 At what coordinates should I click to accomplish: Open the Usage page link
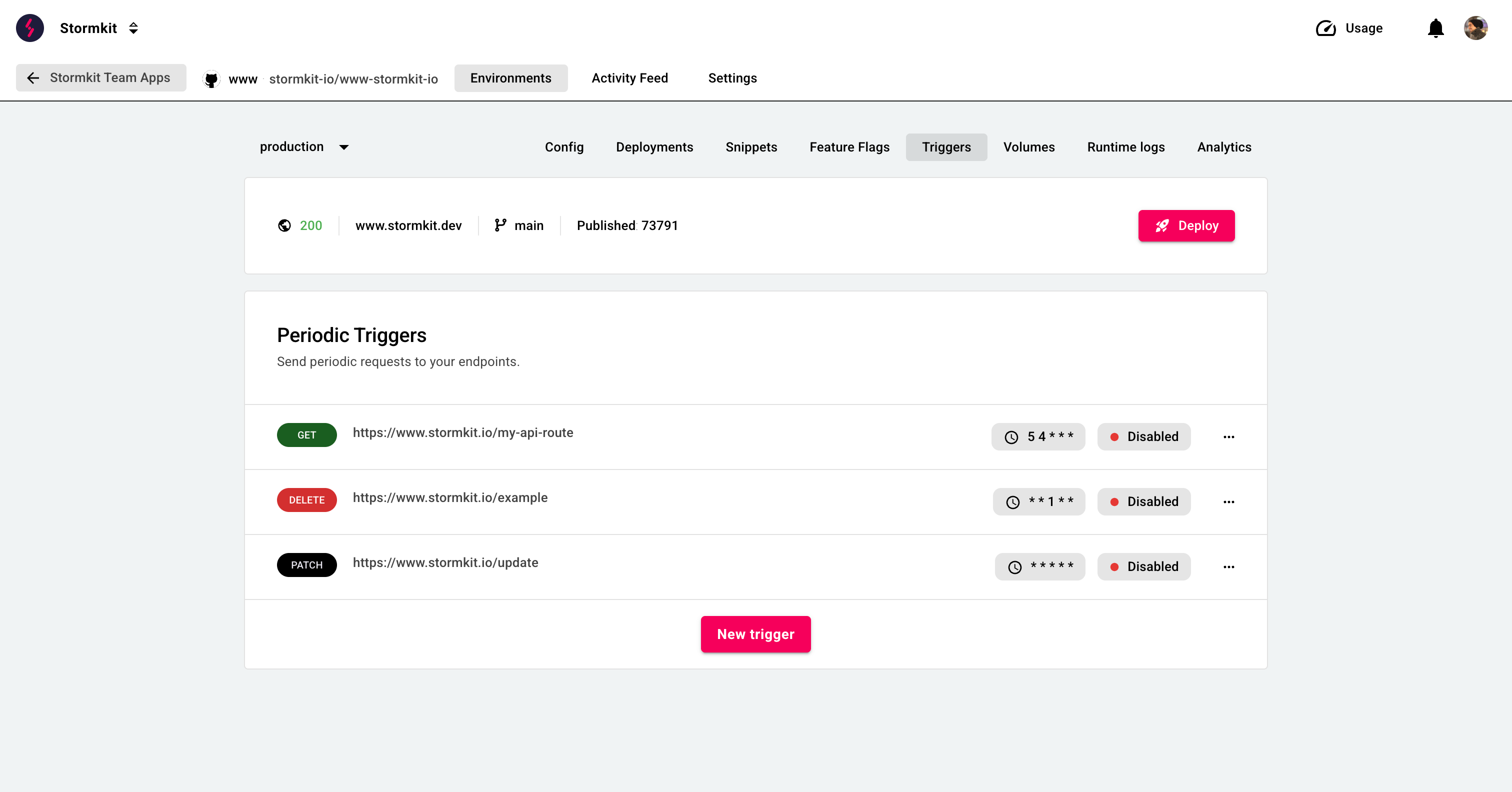click(1363, 28)
